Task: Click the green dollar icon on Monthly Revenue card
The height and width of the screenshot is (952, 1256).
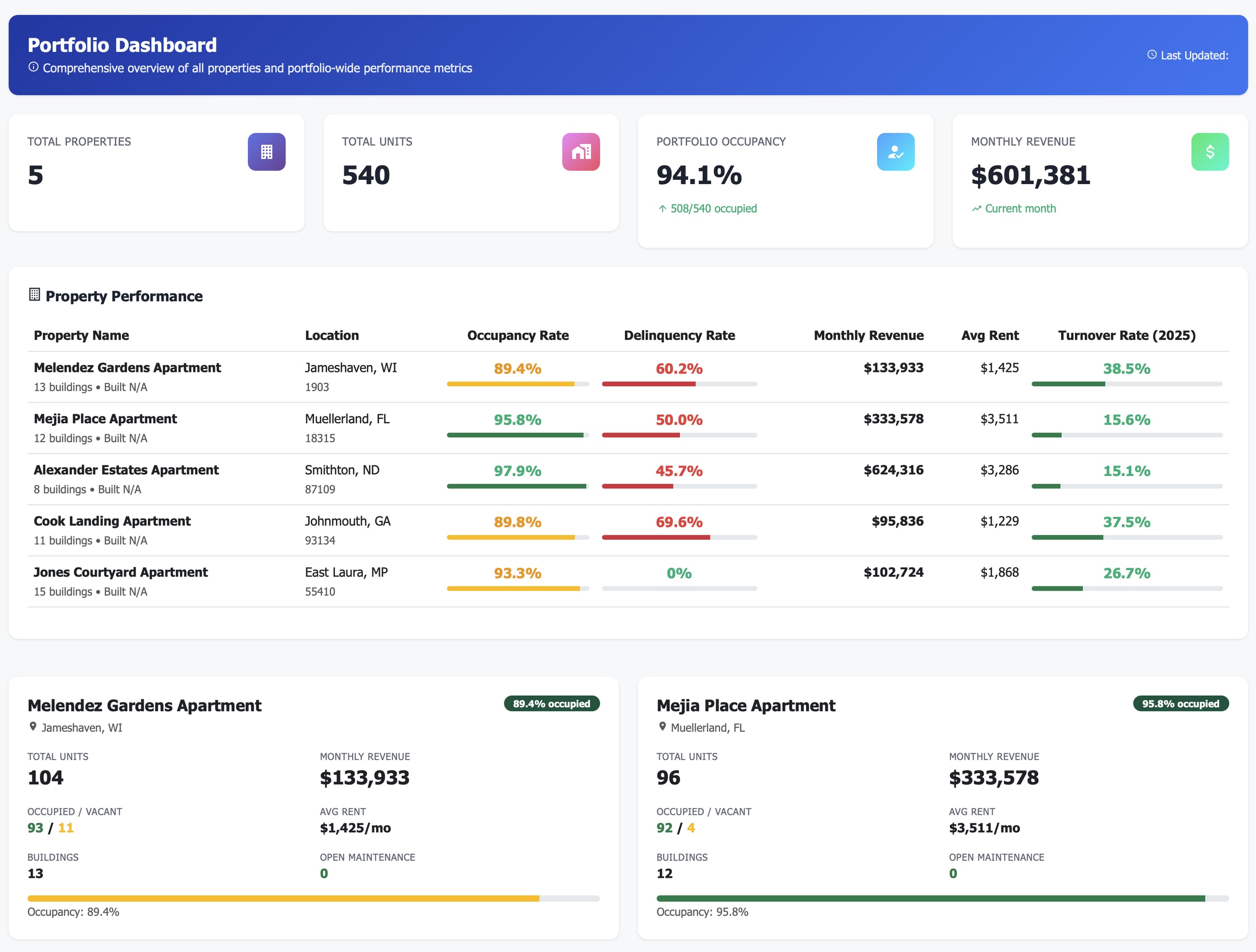Action: point(1210,152)
